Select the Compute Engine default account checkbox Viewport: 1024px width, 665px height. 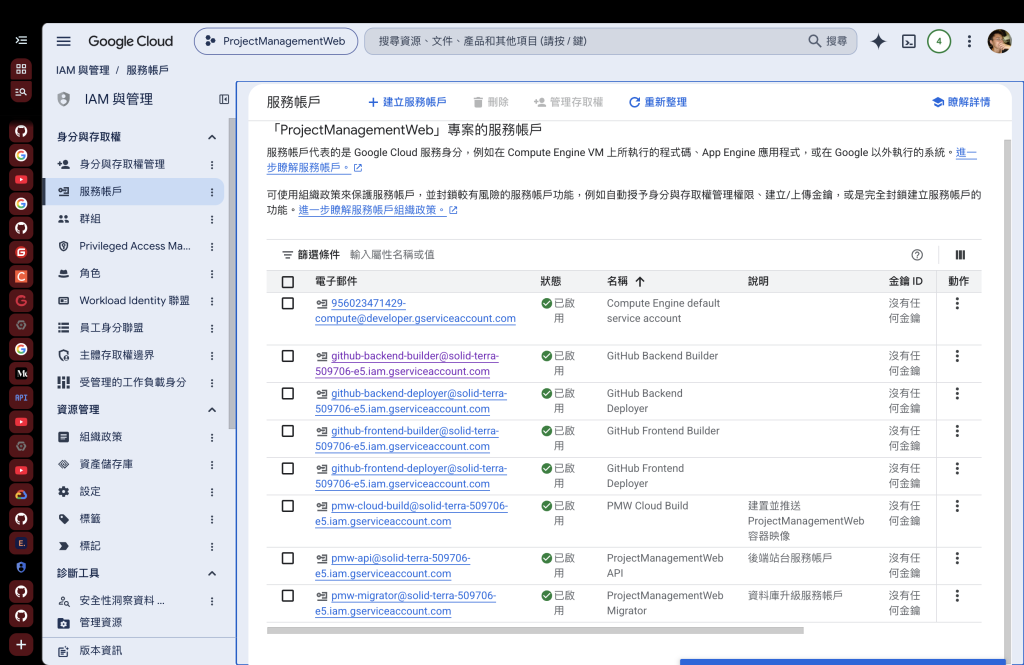[287, 303]
